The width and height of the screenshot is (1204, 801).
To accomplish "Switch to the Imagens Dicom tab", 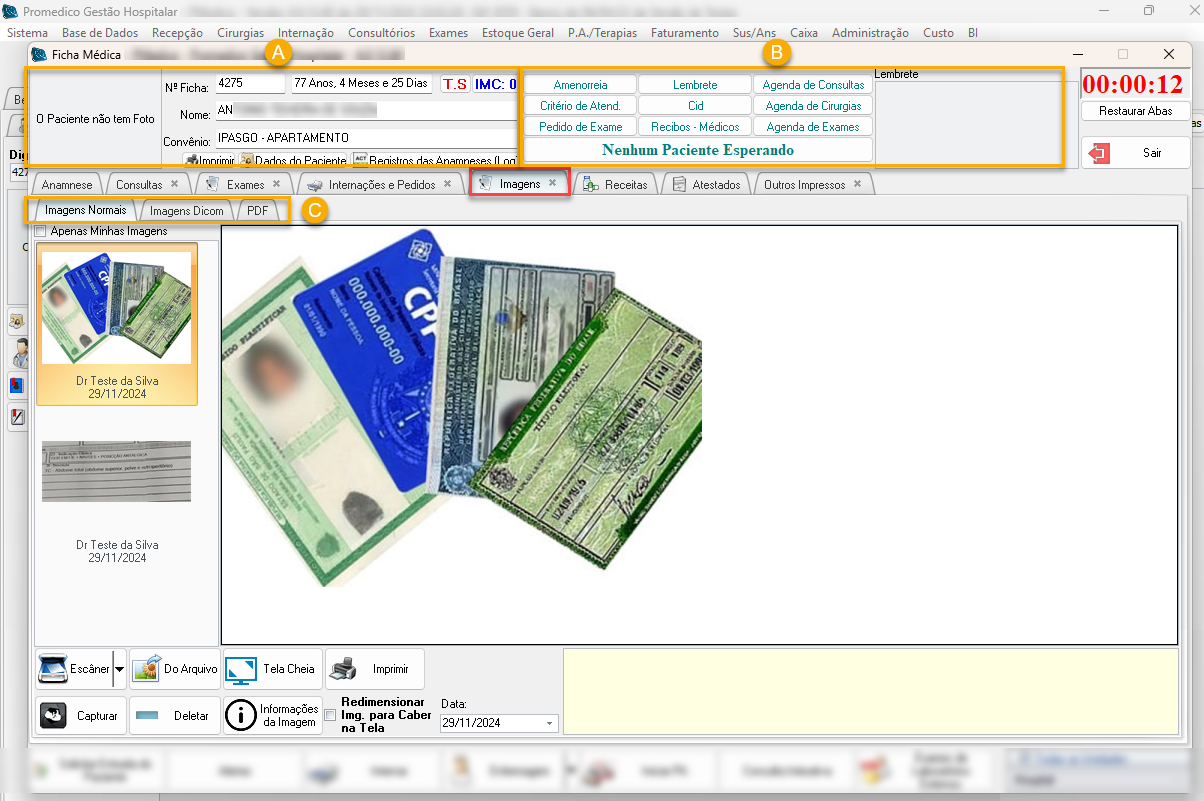I will 187,211.
